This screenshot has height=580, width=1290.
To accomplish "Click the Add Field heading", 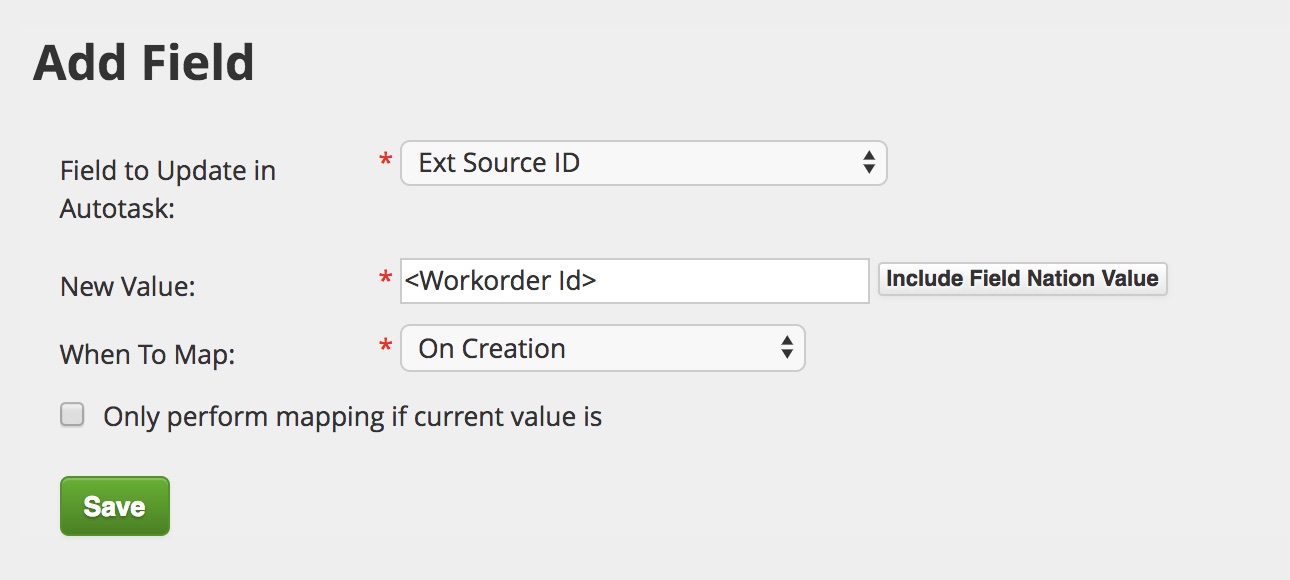I will 144,62.
